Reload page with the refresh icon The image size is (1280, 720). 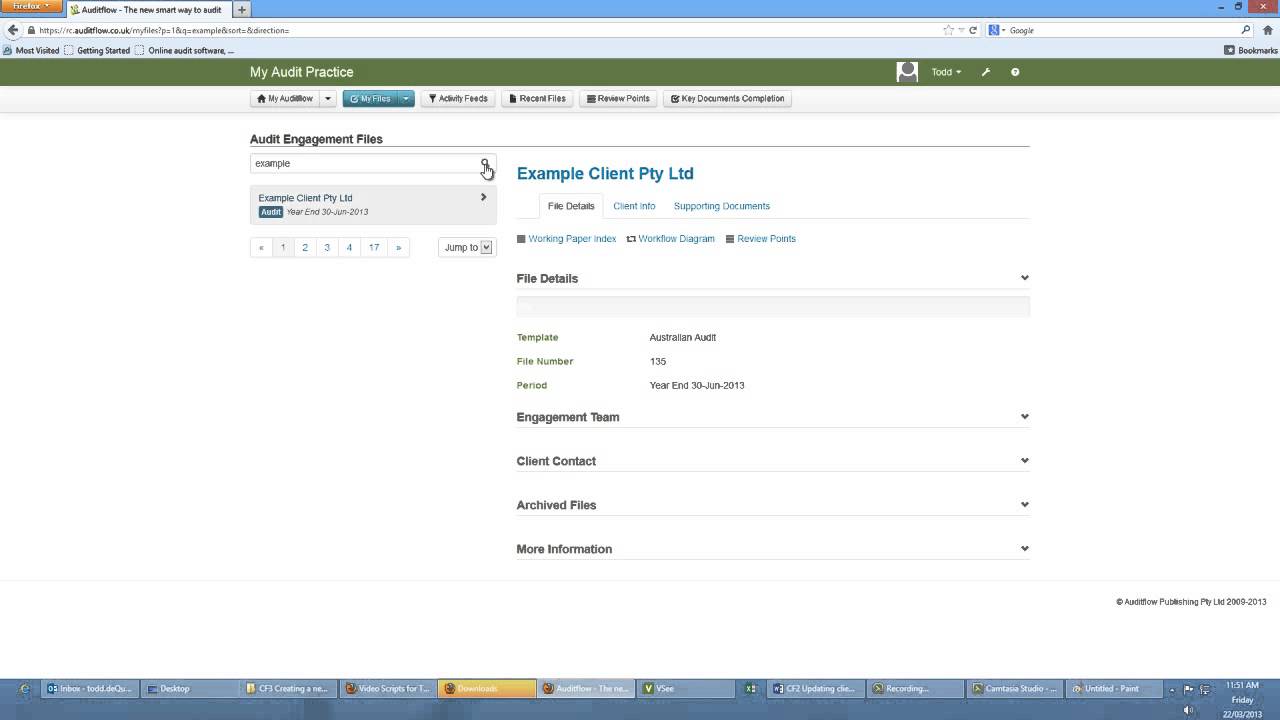(x=973, y=30)
